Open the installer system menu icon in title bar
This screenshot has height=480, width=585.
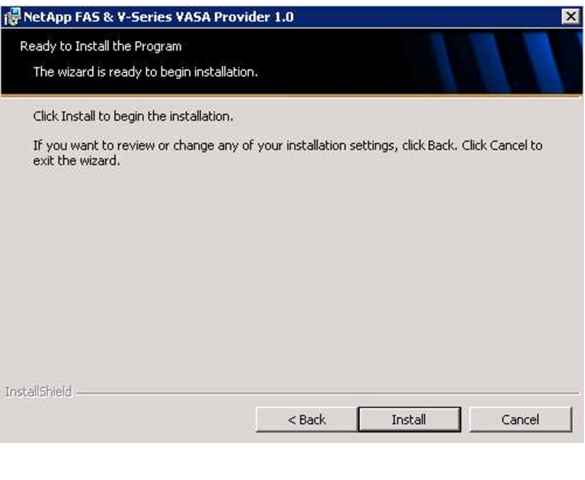[11, 17]
